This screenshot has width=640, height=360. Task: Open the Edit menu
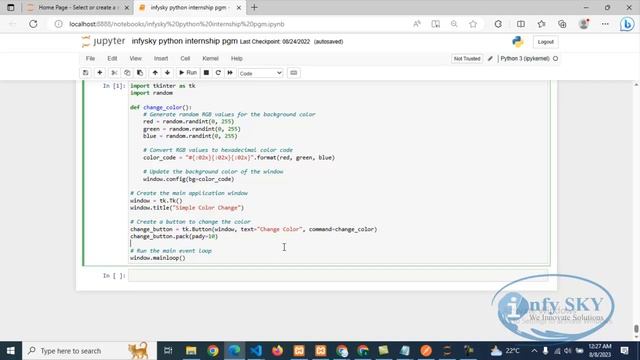[x=112, y=58]
